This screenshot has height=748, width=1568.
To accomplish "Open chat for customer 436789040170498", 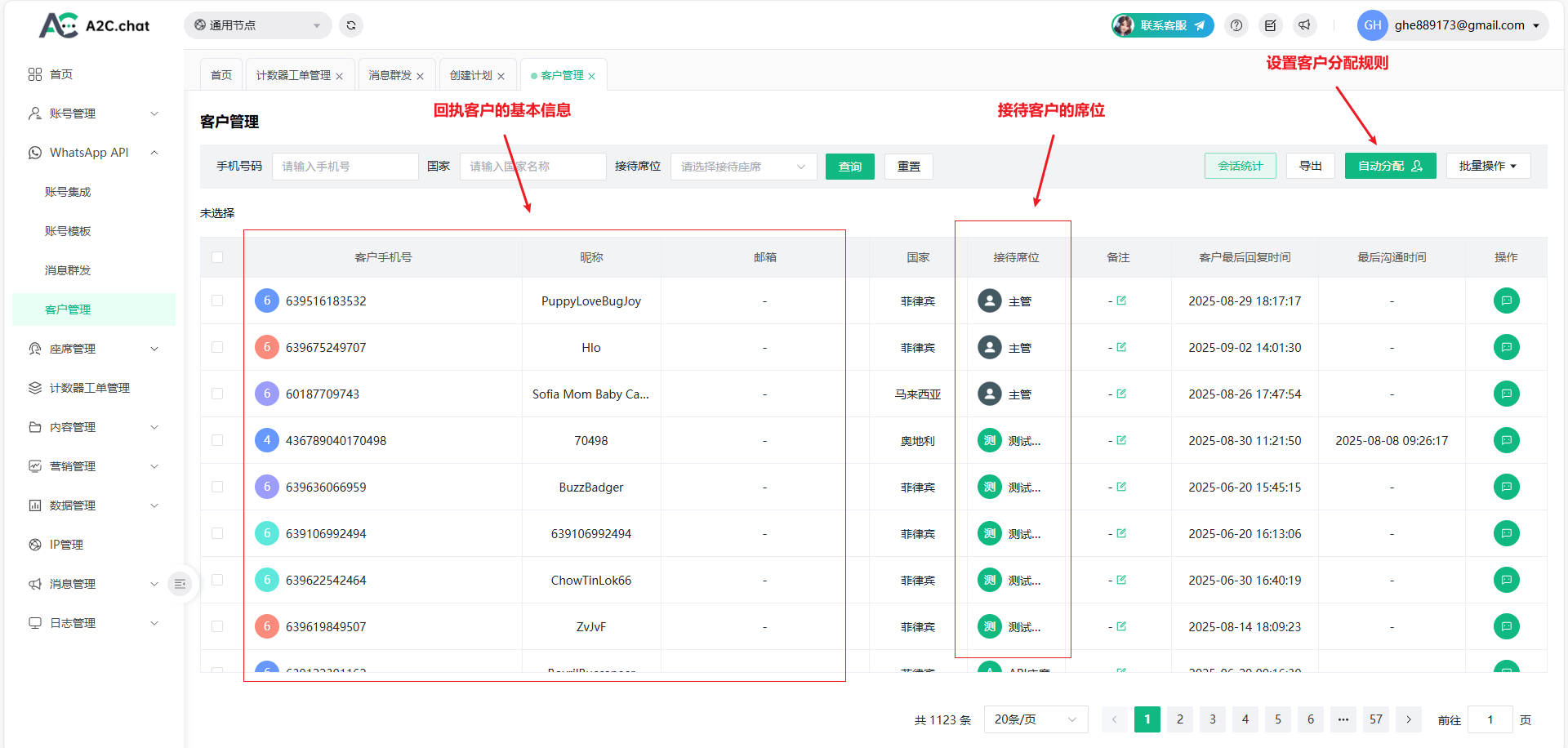I will [x=1506, y=440].
